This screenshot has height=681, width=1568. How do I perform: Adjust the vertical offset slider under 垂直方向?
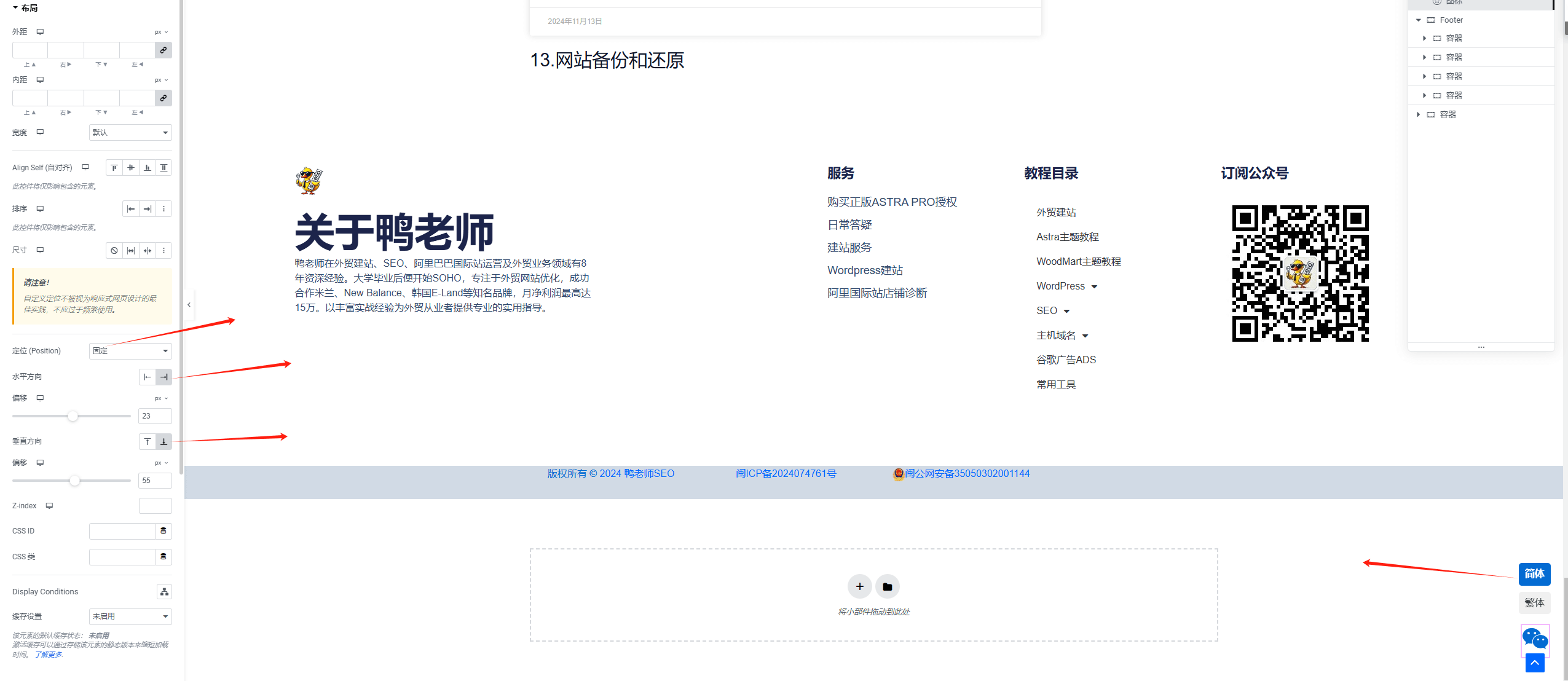pos(74,481)
